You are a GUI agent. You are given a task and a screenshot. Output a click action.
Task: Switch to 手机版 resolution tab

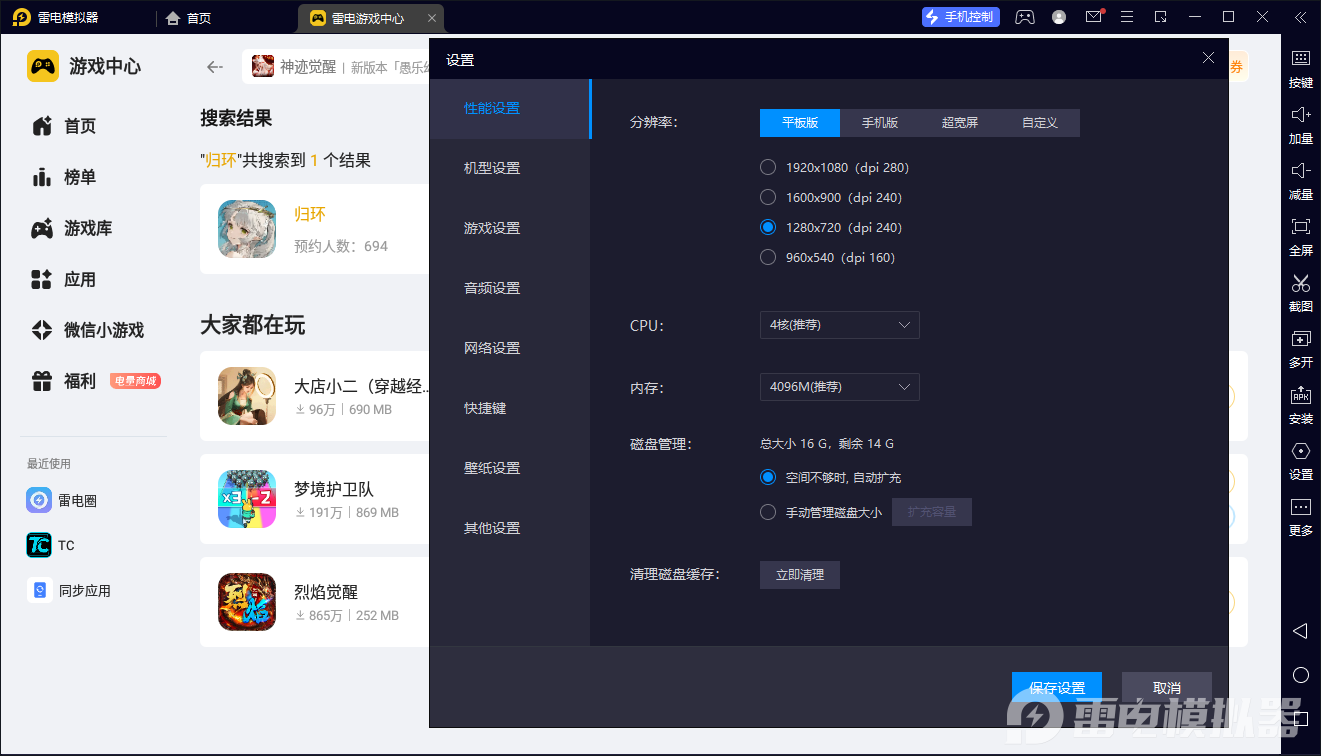click(x=880, y=123)
